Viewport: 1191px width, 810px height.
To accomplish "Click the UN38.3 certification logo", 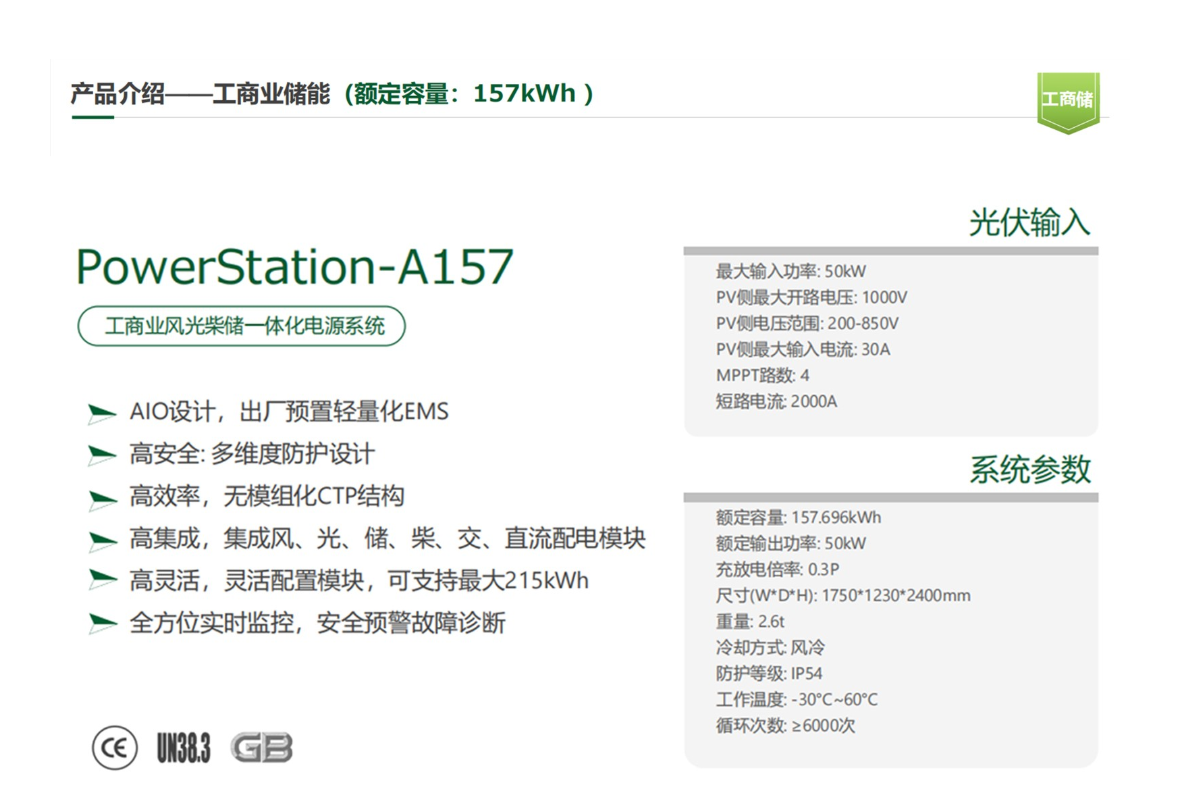I will pyautogui.click(x=183, y=748).
